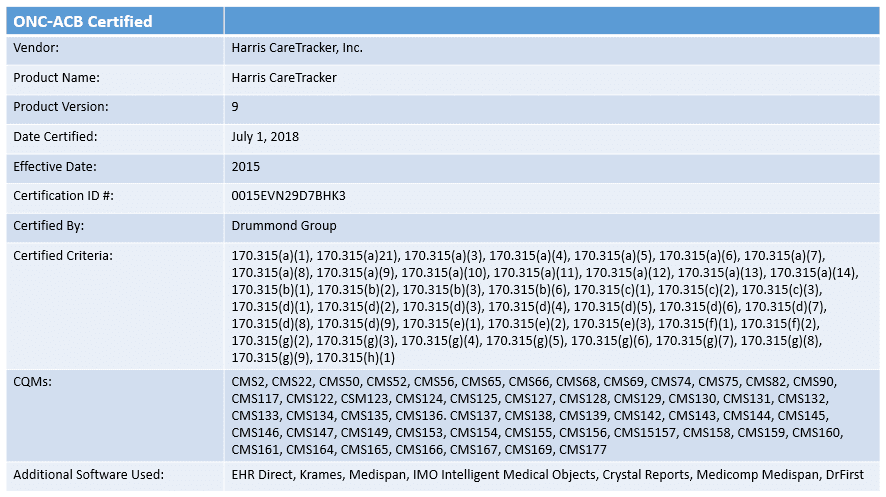
Task: Click the Additional Software Used label
Action: point(88,475)
